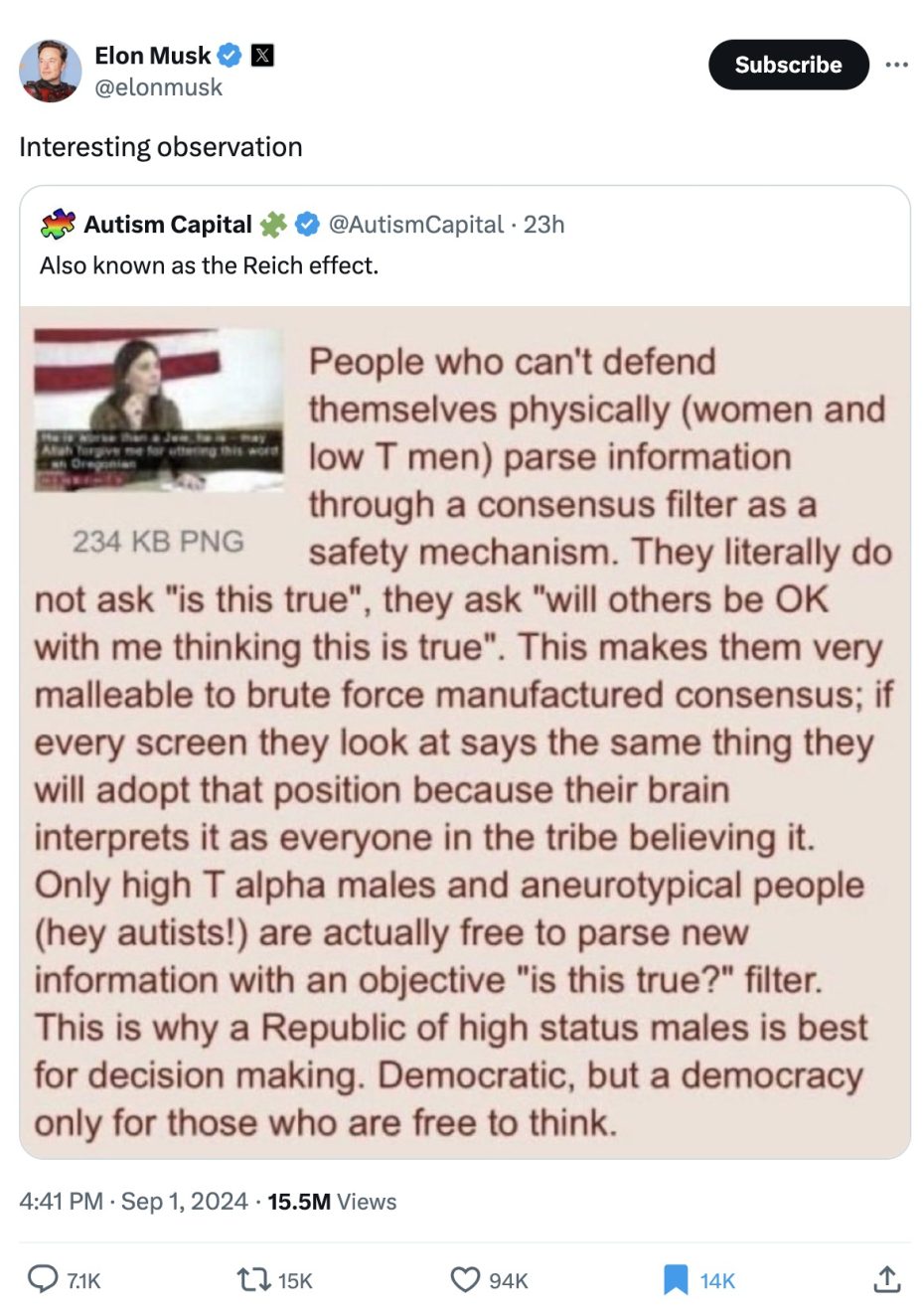Open Elon Musk's profile avatar
This screenshot has width=924, height=1316.
[x=50, y=71]
